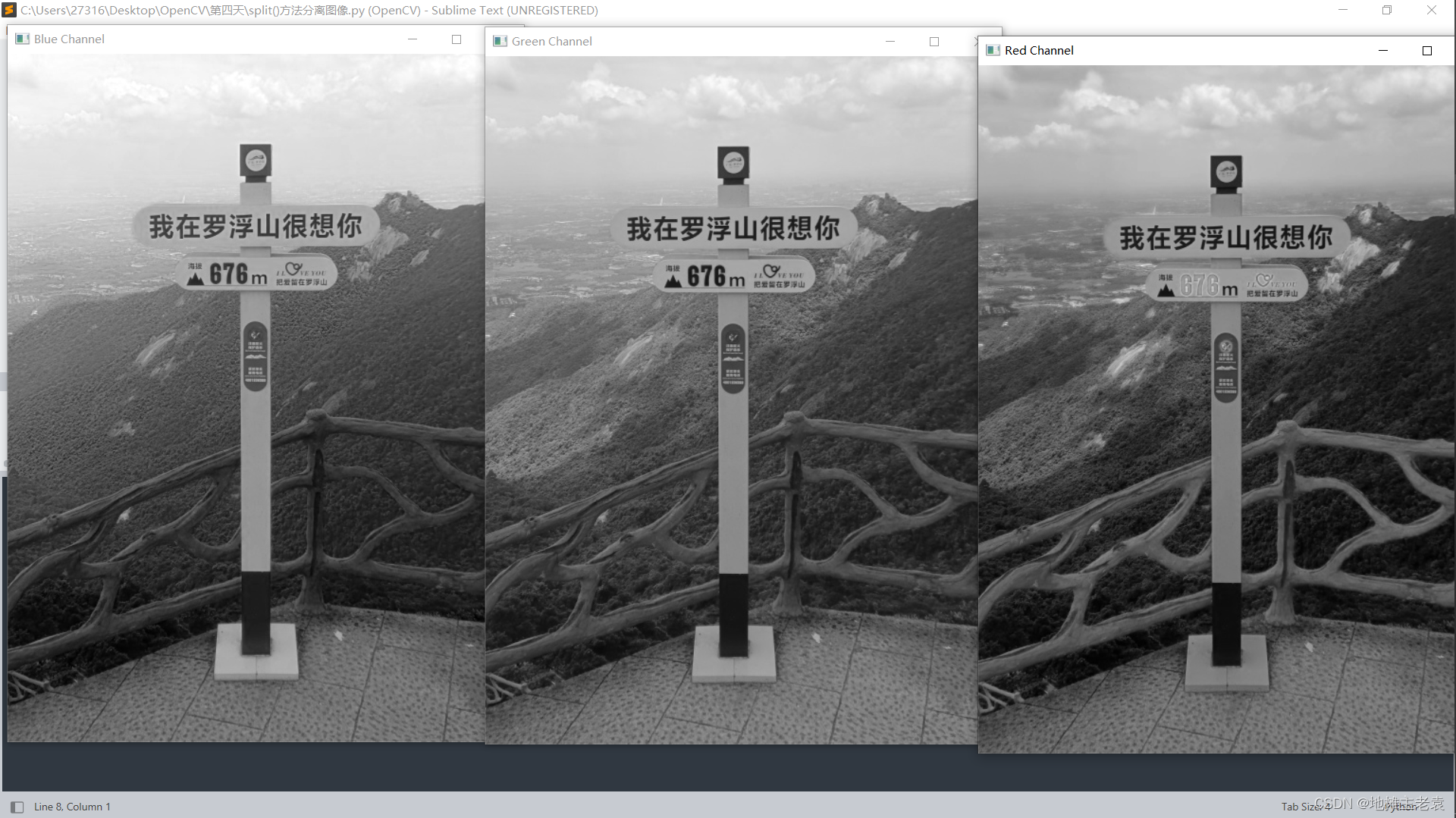Minimize the Red Channel window
The image size is (1456, 818).
coord(1383,50)
